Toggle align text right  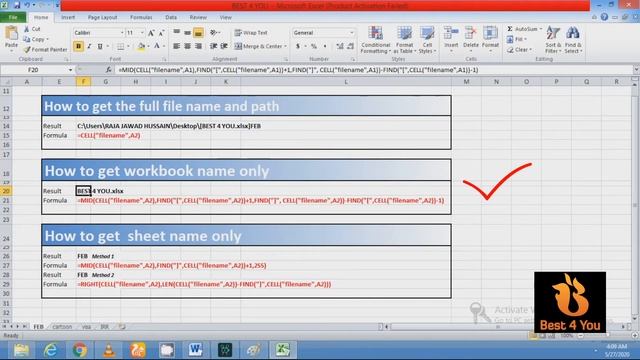[198, 46]
